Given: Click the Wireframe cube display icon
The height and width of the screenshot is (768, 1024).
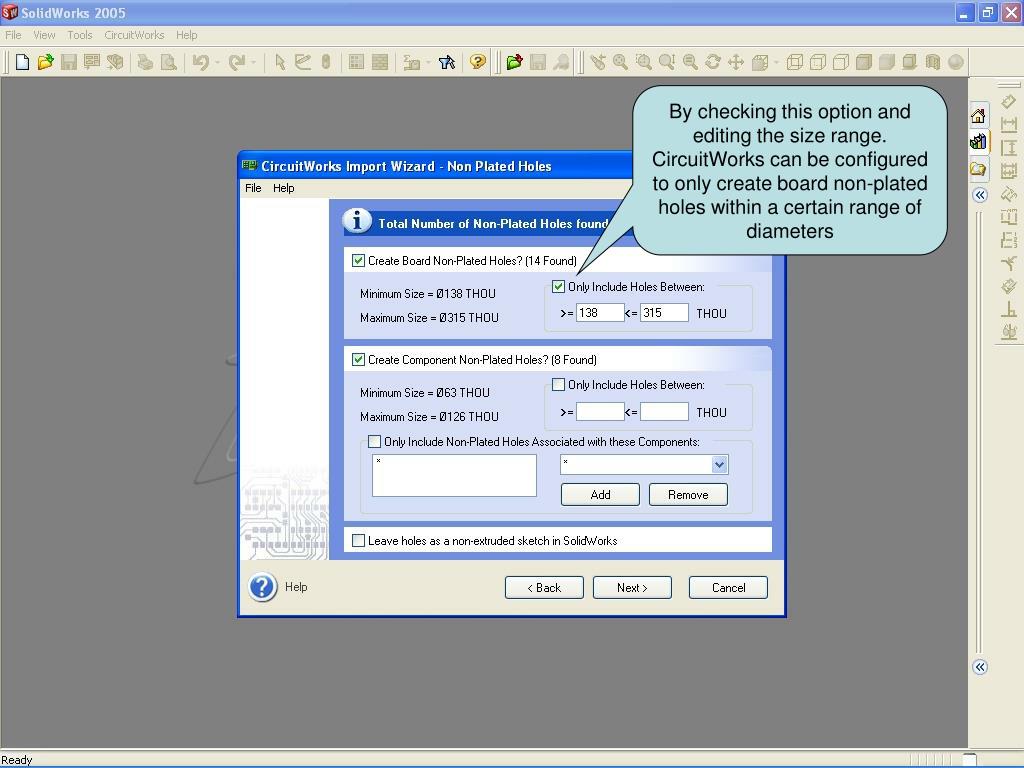Looking at the screenshot, I should (795, 62).
